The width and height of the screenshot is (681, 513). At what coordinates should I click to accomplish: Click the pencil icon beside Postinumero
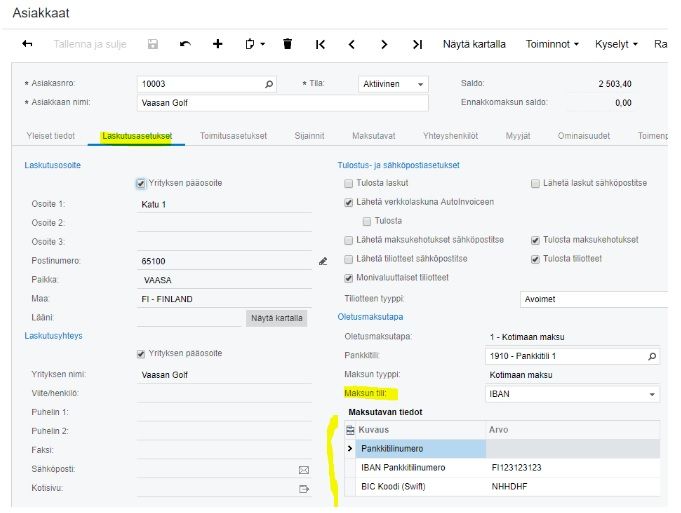point(323,261)
